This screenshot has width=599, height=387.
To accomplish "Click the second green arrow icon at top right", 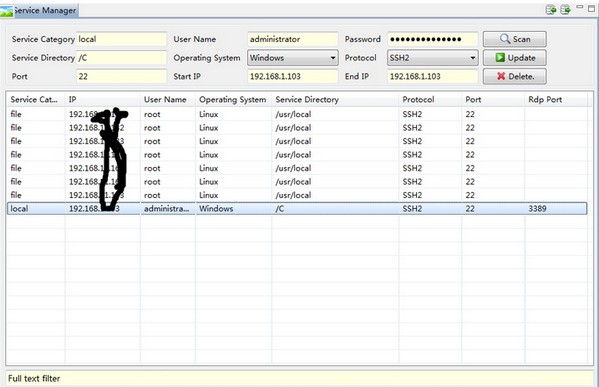I will 565,10.
